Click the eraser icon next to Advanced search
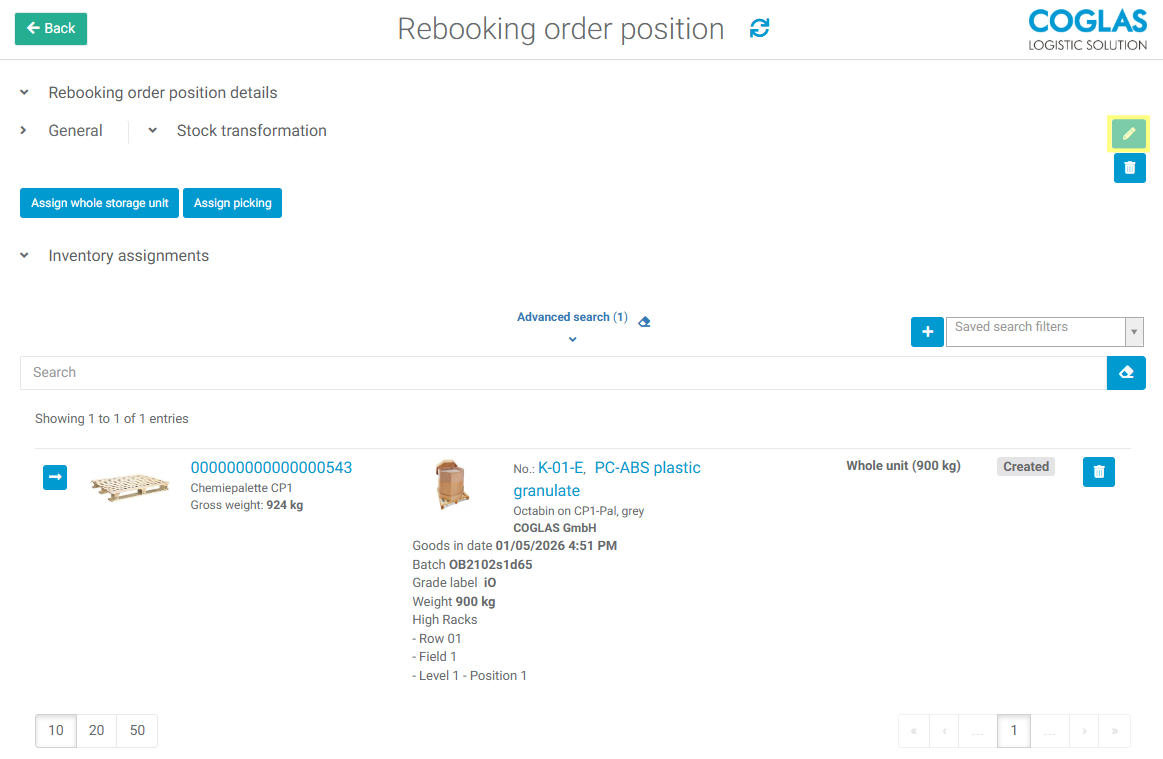This screenshot has height=759, width=1163. 644,322
